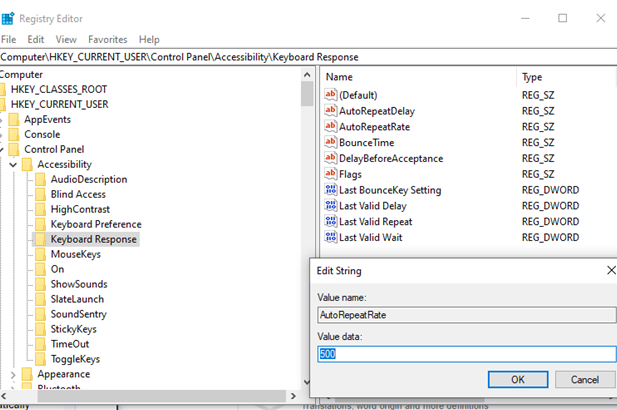This screenshot has width=617, height=410.
Task: Click the StickyKeys folder icon
Action: click(x=40, y=329)
